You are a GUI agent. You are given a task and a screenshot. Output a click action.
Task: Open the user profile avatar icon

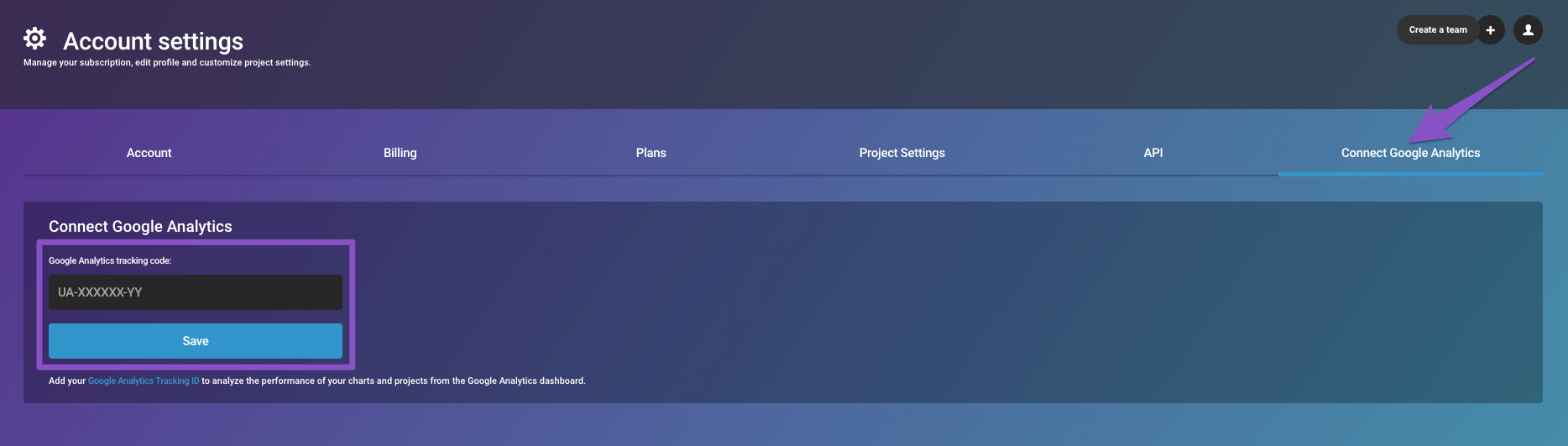point(1528,30)
